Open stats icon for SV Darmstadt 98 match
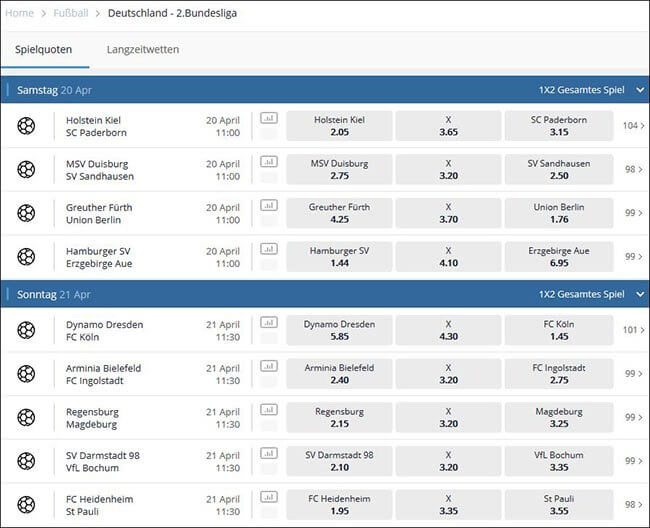The image size is (650, 528). [269, 453]
